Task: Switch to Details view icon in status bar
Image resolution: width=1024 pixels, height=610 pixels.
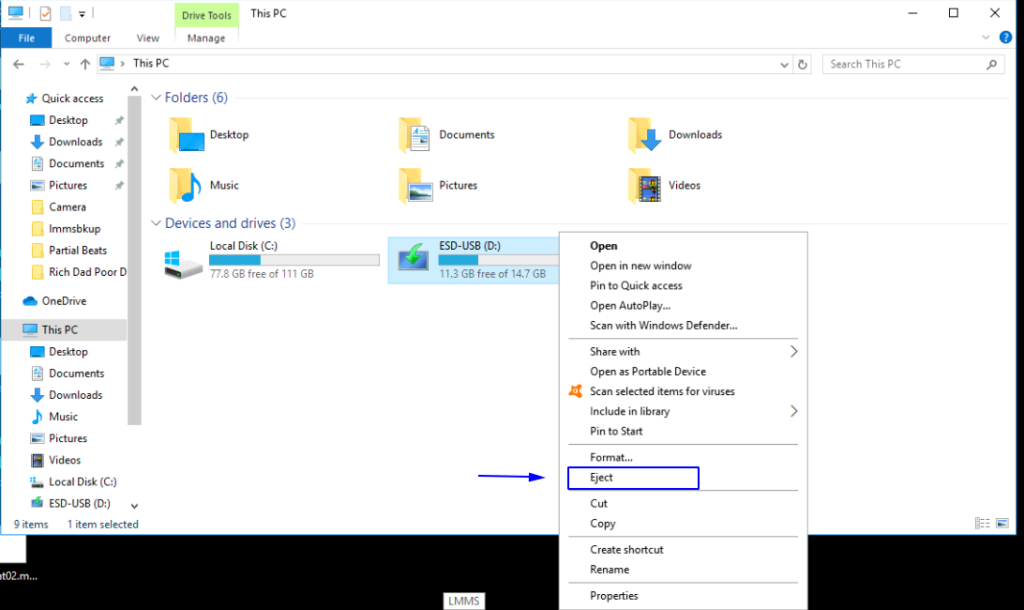Action: point(982,523)
